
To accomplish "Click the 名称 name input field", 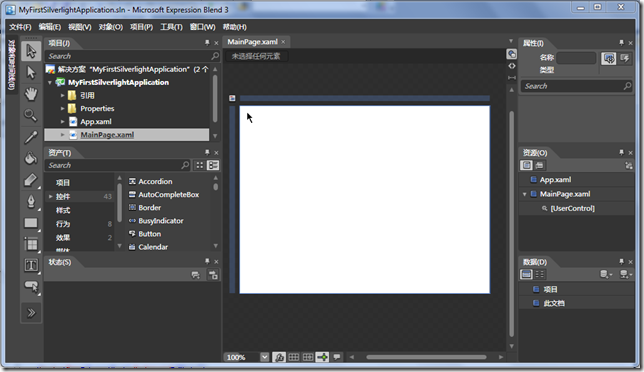I will tap(576, 58).
